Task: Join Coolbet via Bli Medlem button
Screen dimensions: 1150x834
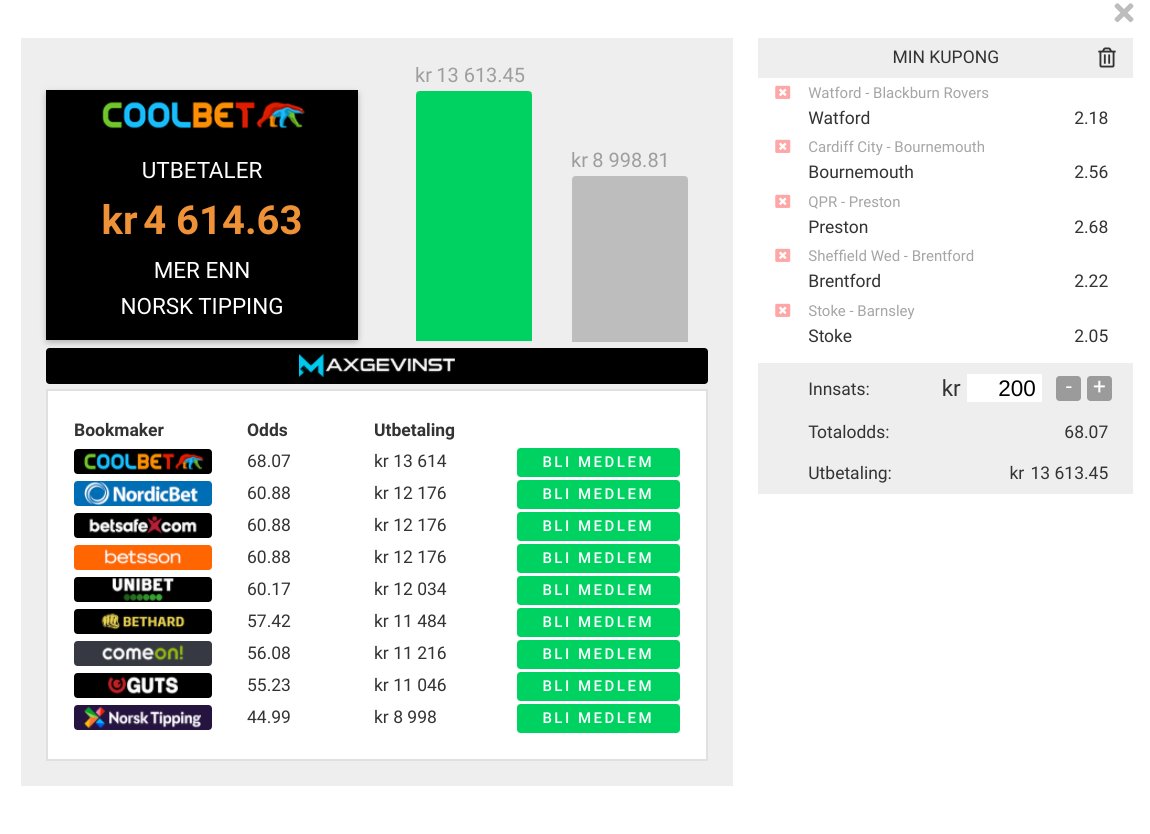Action: (x=598, y=462)
